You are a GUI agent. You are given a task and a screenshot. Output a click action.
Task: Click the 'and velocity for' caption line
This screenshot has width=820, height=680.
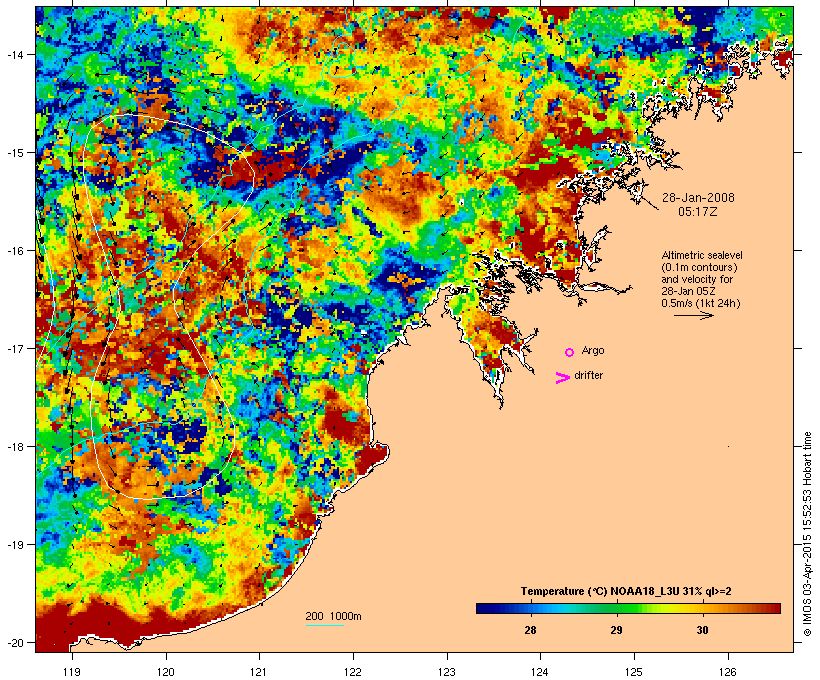pyautogui.click(x=697, y=279)
